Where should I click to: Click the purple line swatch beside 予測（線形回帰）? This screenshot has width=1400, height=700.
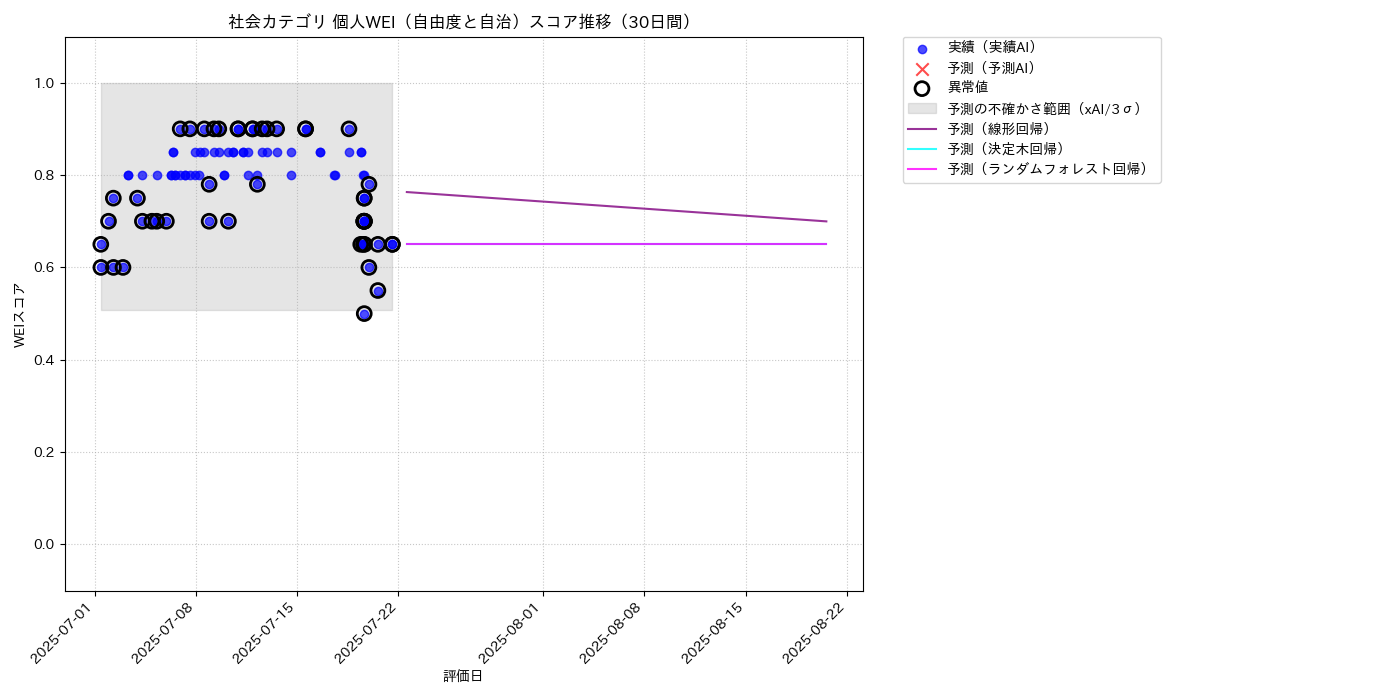[x=922, y=129]
